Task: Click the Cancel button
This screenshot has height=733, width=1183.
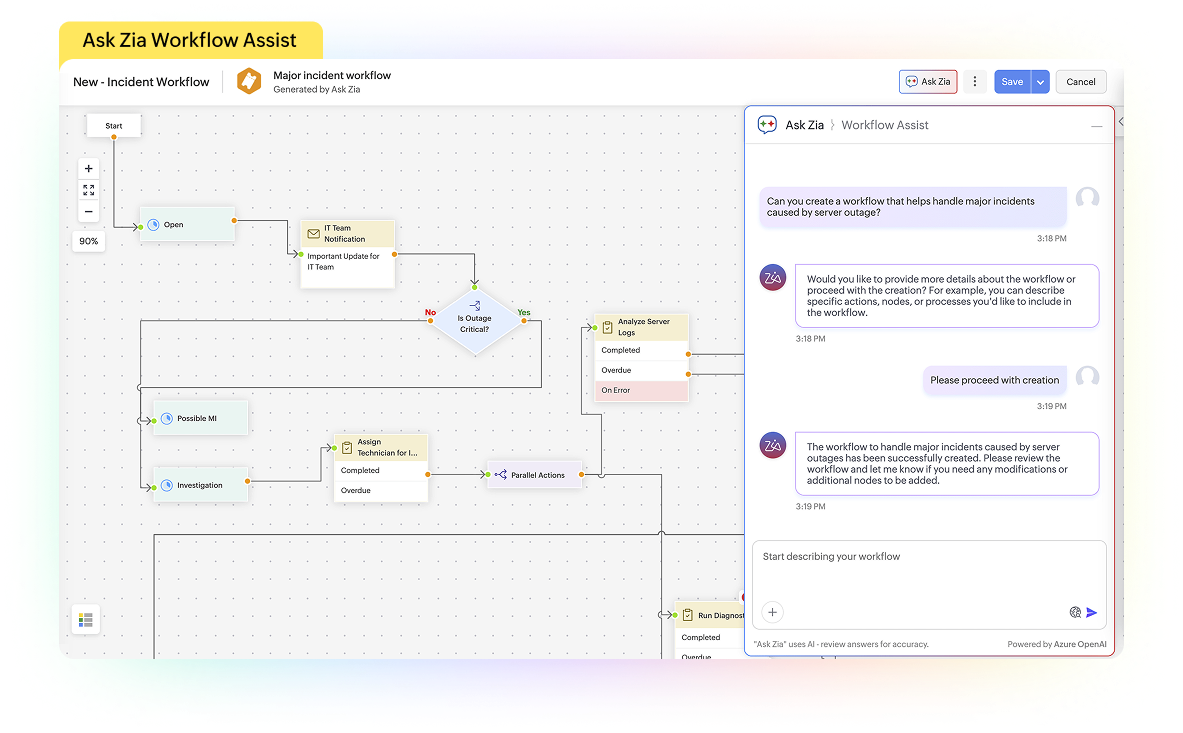Action: [1081, 81]
